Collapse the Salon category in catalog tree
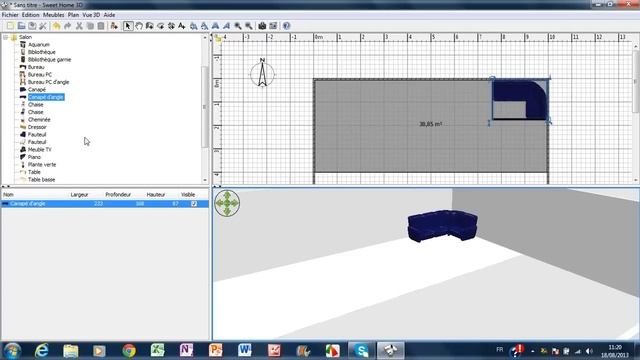 coord(6,37)
